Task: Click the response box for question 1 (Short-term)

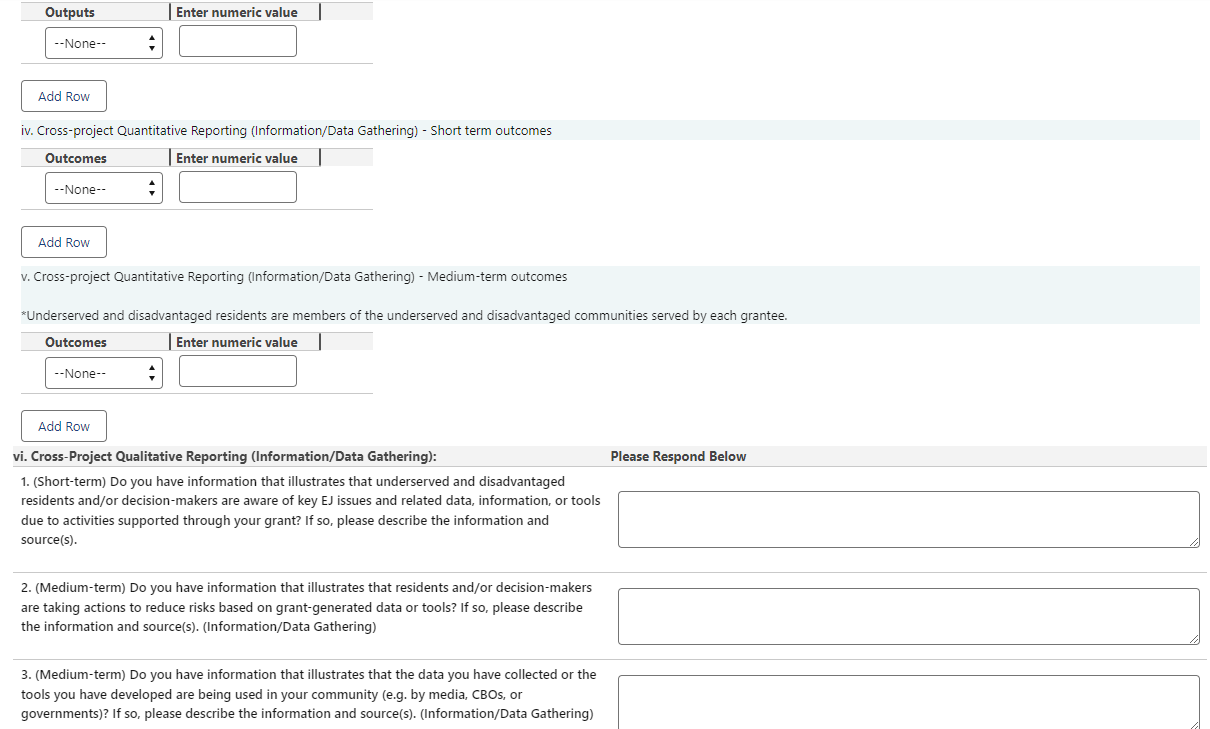Action: click(x=908, y=519)
